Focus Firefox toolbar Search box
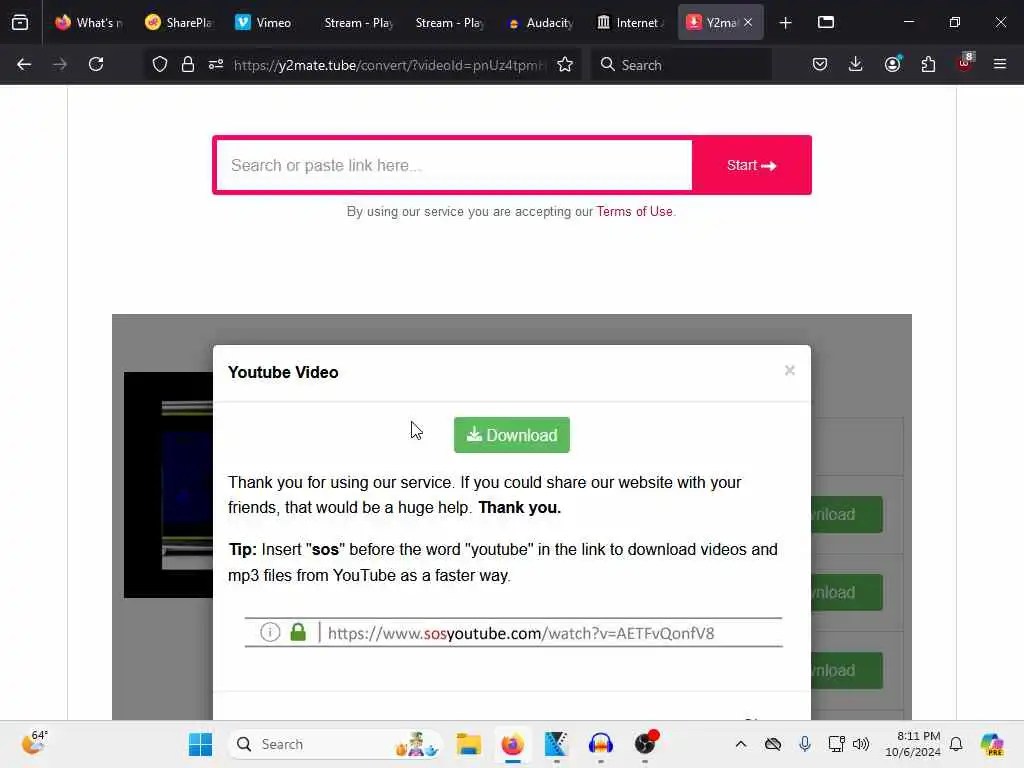The image size is (1024, 768). 681,65
